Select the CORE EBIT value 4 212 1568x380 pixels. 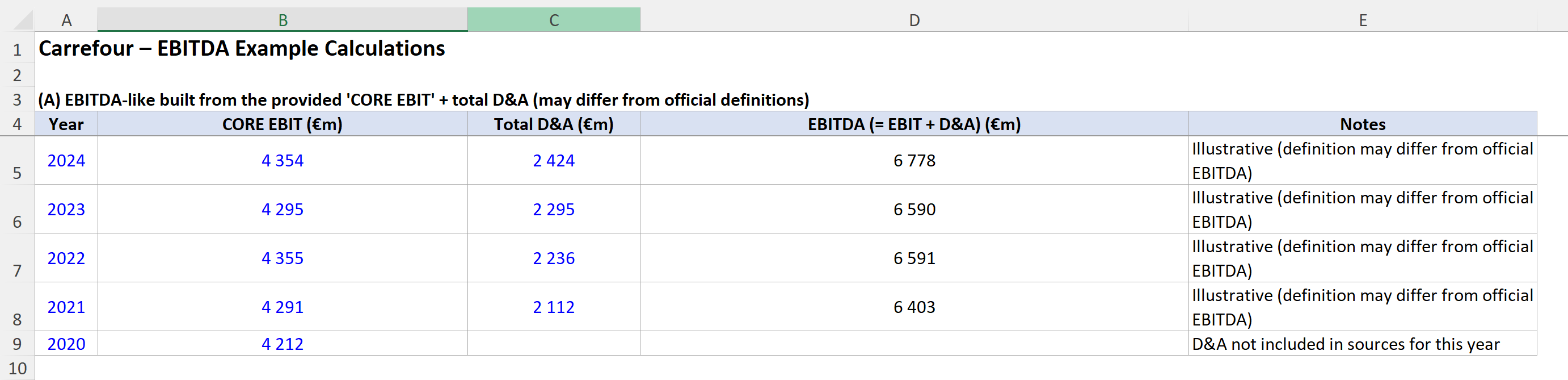tap(283, 344)
